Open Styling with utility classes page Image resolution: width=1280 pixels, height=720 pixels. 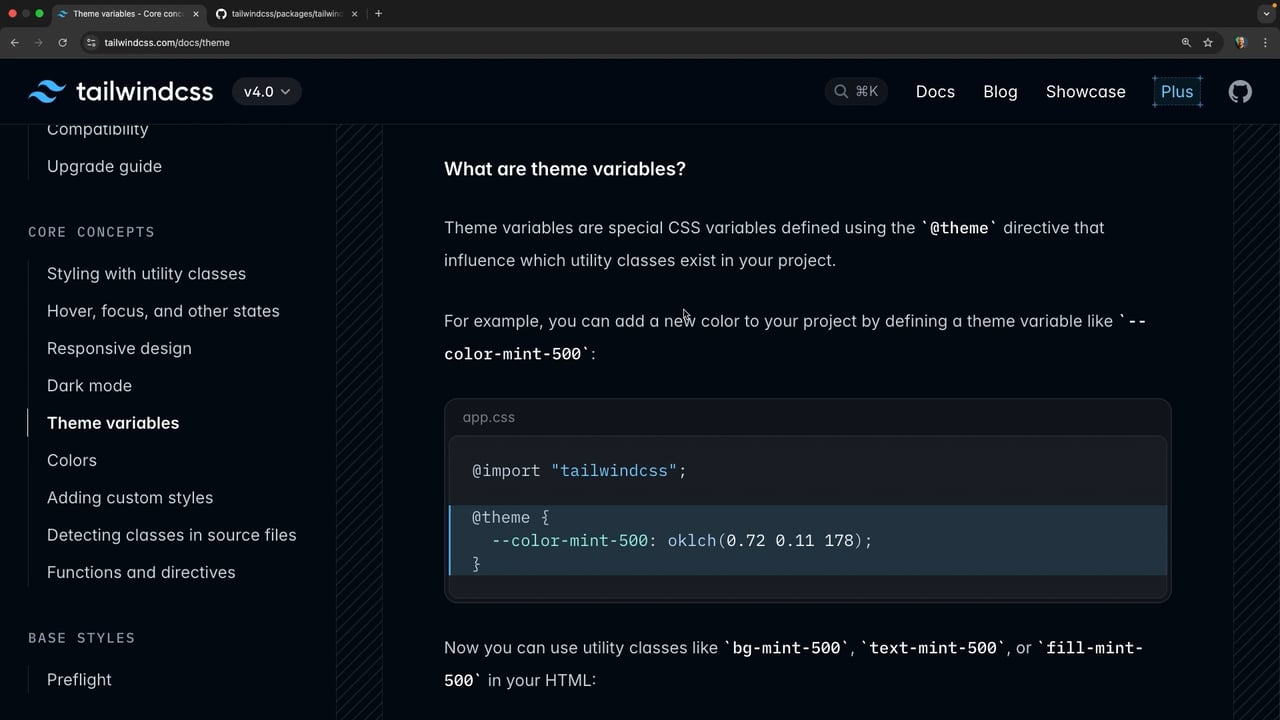tap(146, 273)
